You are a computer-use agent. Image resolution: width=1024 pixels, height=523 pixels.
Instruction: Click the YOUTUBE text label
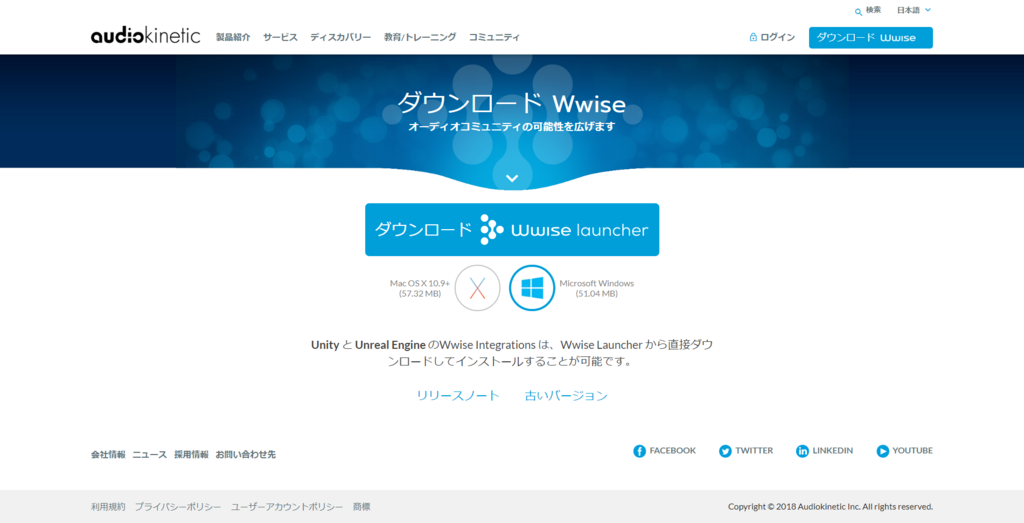[913, 451]
